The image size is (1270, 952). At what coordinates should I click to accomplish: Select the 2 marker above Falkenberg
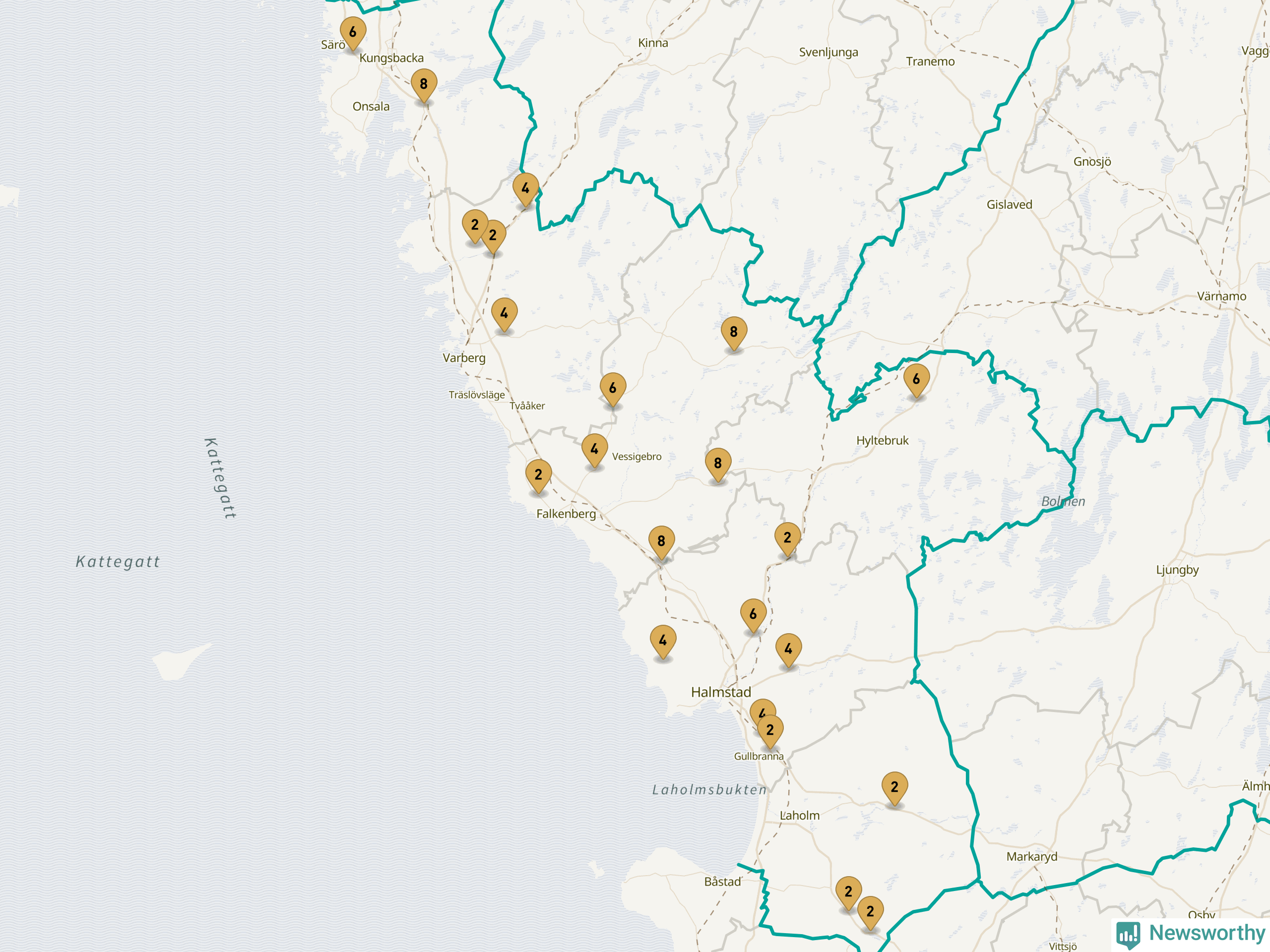(539, 476)
